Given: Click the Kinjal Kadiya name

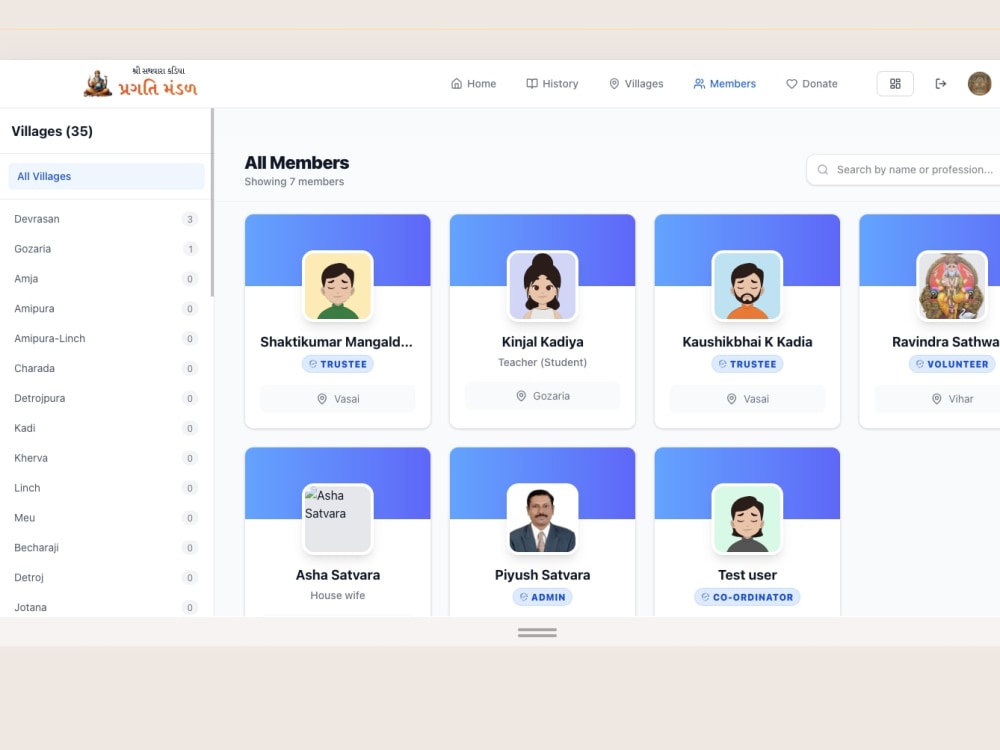Looking at the screenshot, I should click(543, 342).
